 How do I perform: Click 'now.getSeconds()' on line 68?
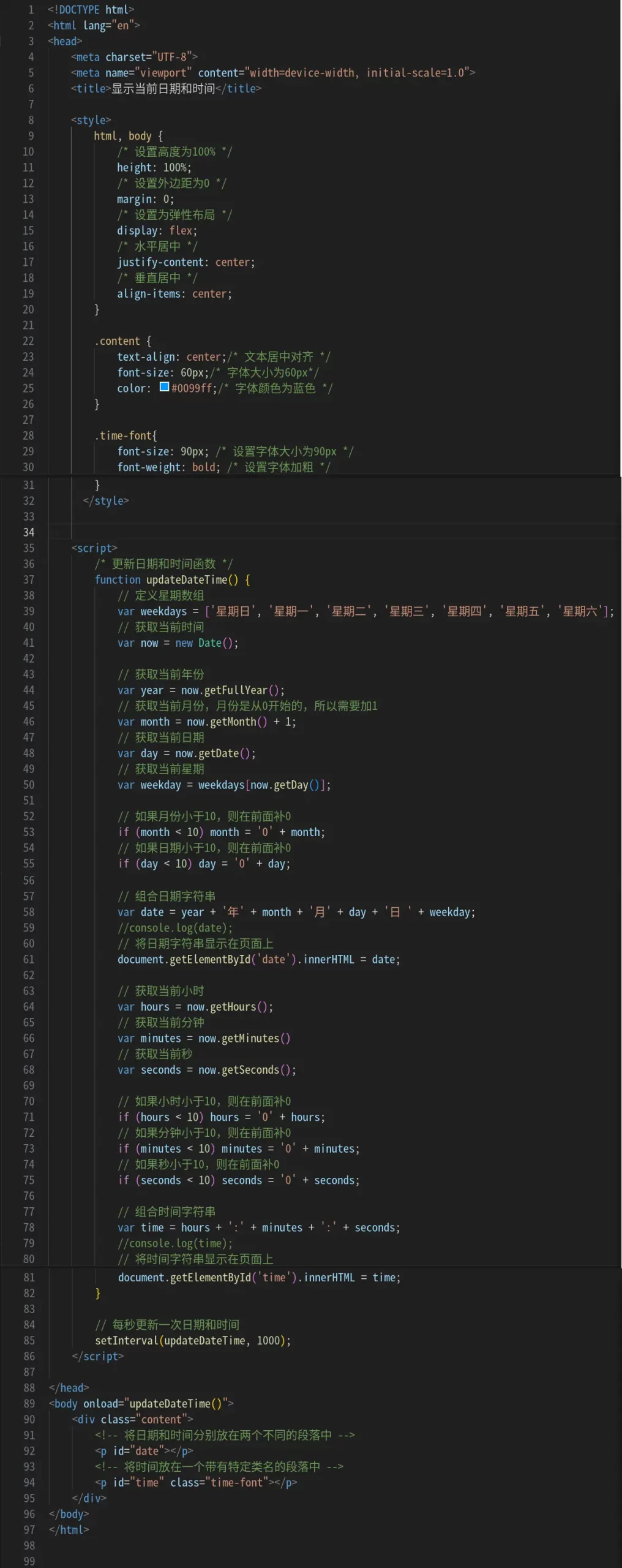point(244,1070)
